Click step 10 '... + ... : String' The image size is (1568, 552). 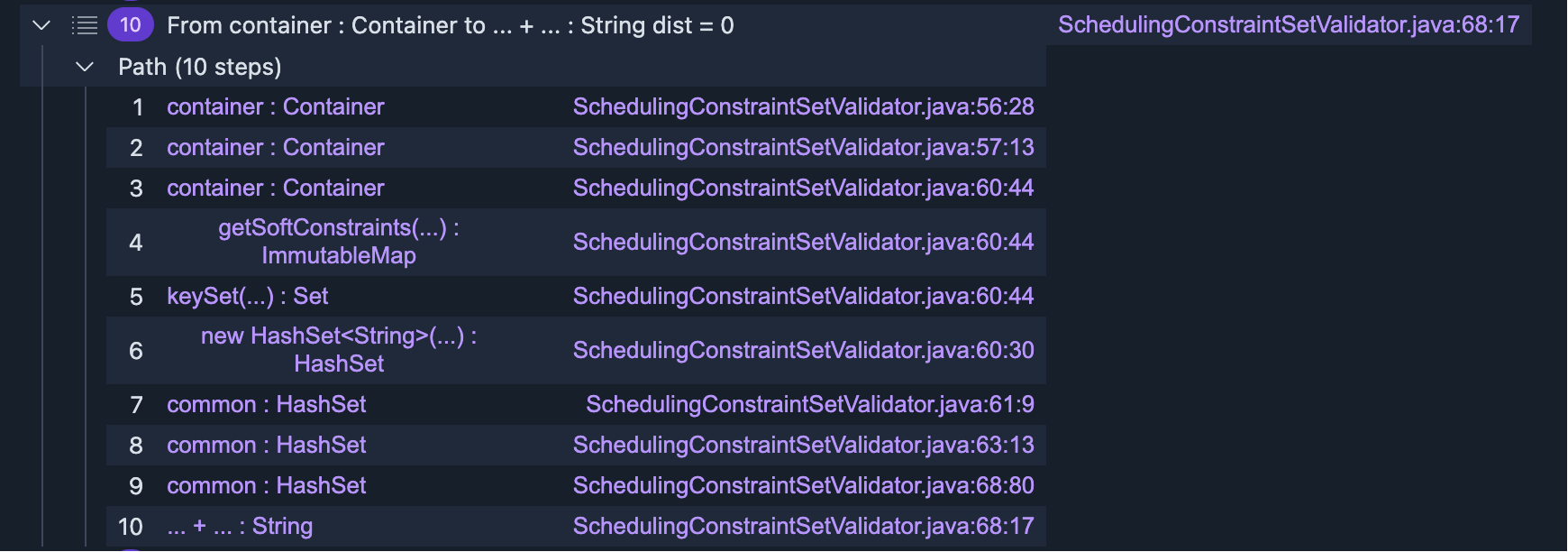(x=239, y=526)
